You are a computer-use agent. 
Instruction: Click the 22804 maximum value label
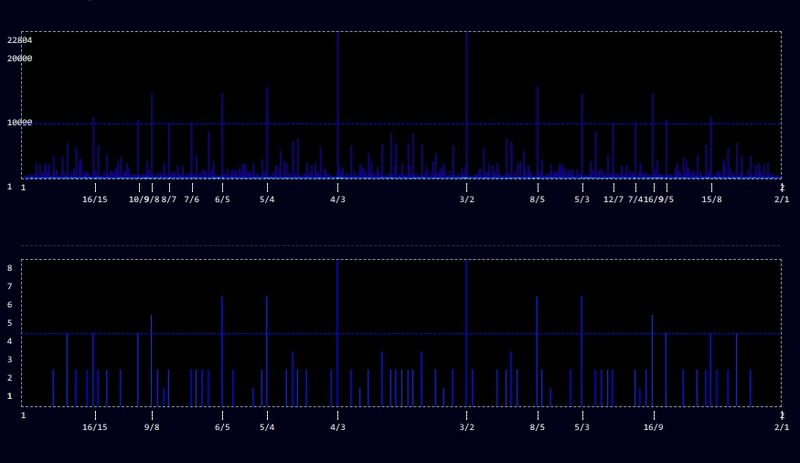[x=19, y=40]
